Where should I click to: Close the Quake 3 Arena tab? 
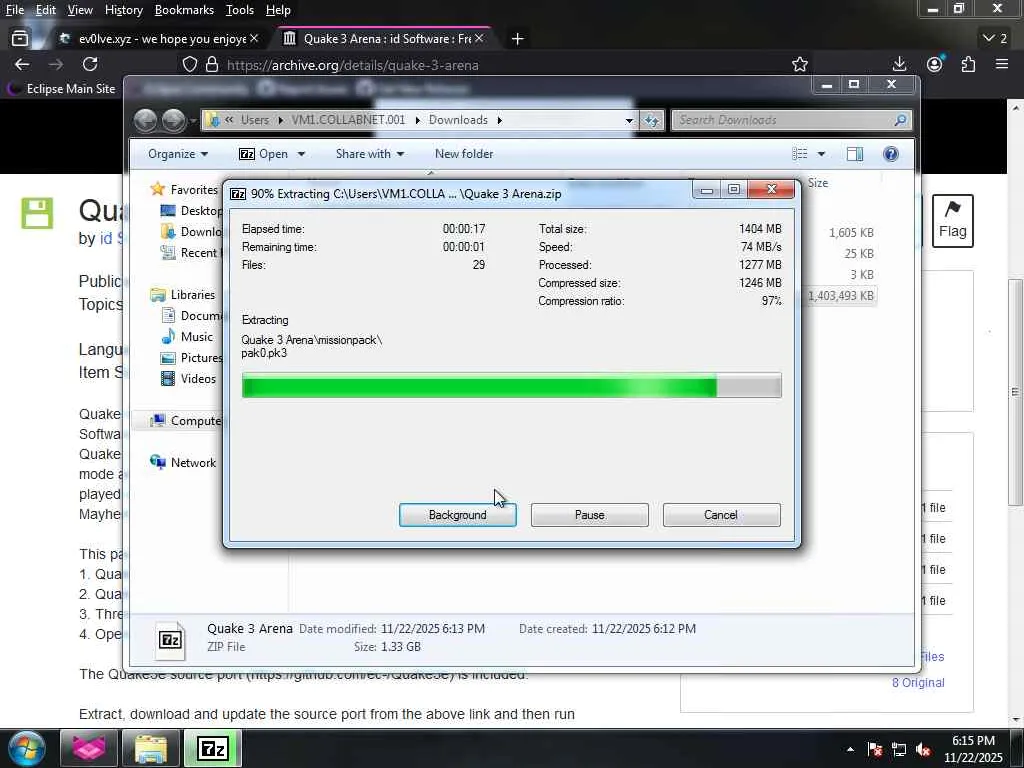479,39
